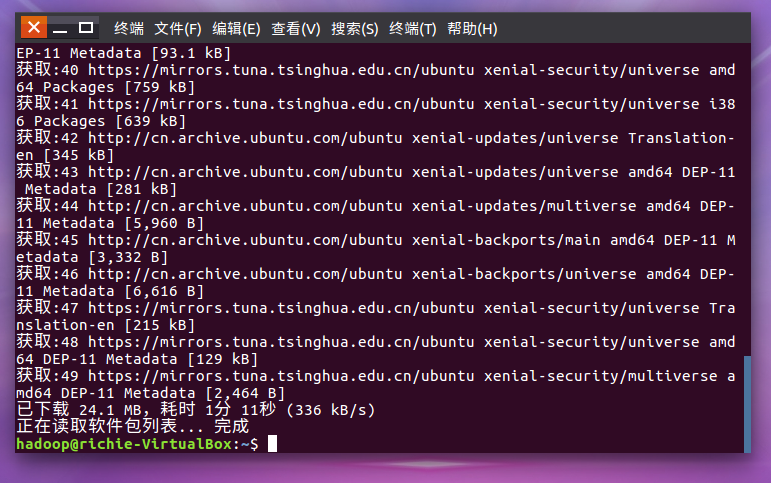Open the 文件(F) menu
The image size is (771, 483).
pyautogui.click(x=178, y=29)
